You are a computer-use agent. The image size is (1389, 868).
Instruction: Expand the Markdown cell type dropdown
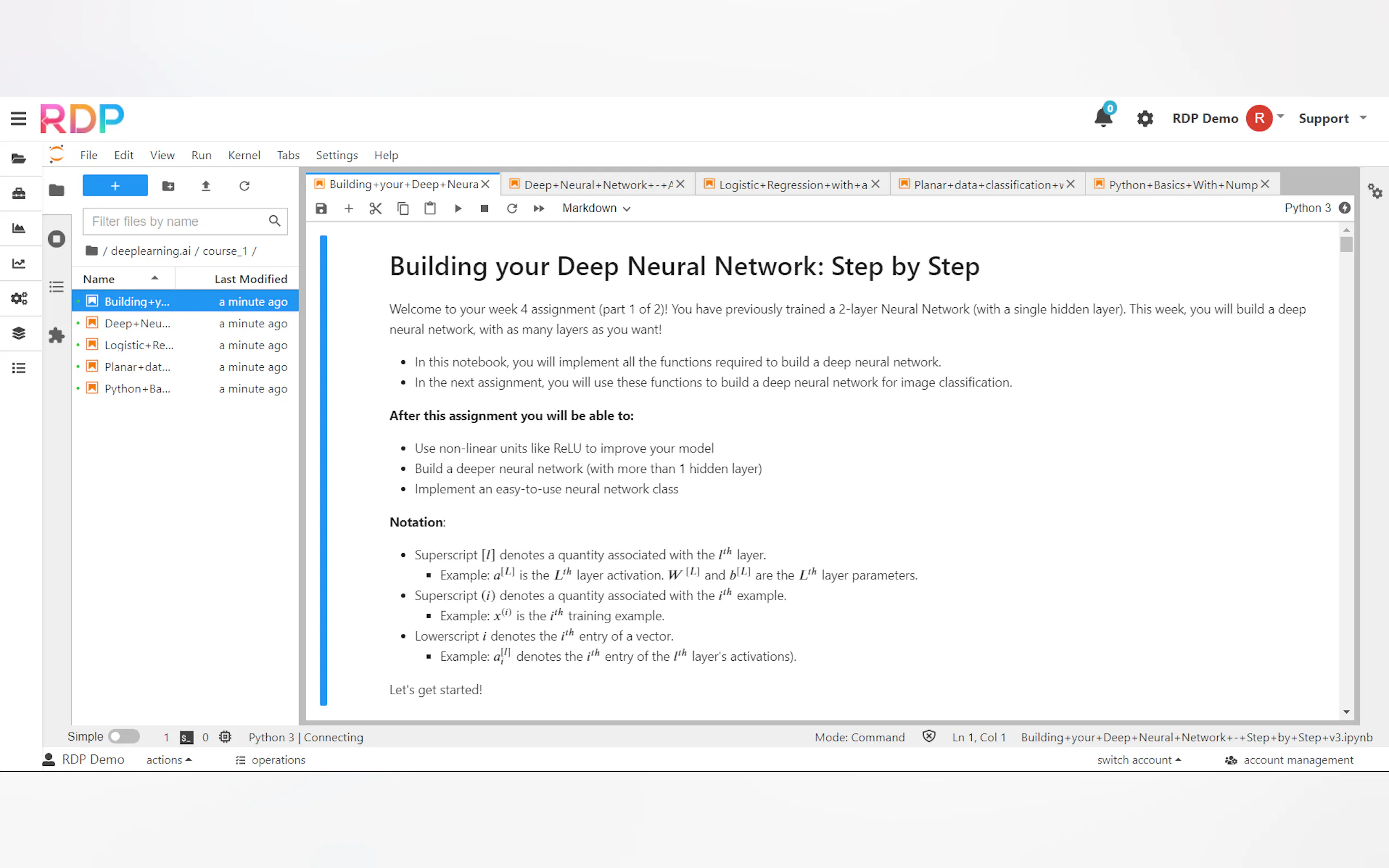tap(596, 208)
